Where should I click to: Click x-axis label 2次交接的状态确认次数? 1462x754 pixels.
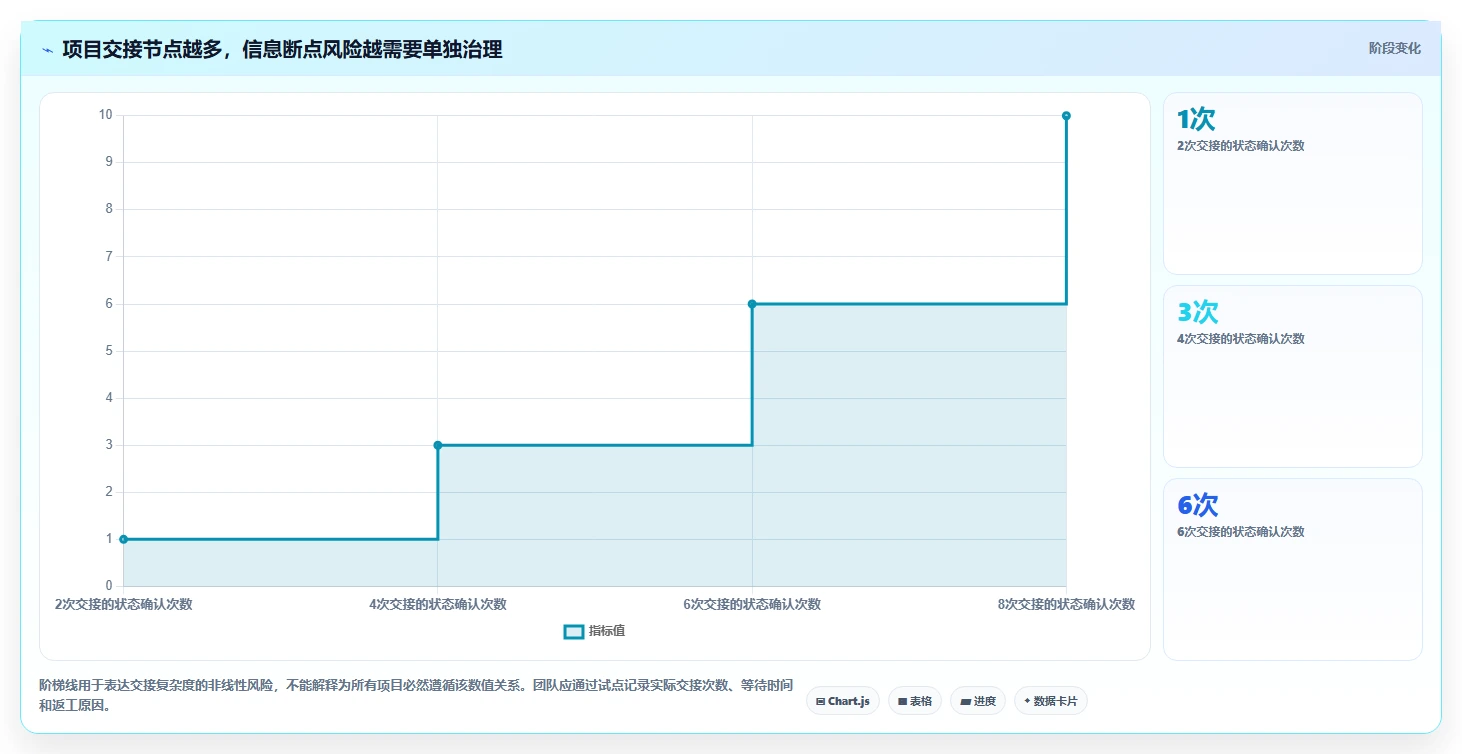(x=123, y=604)
